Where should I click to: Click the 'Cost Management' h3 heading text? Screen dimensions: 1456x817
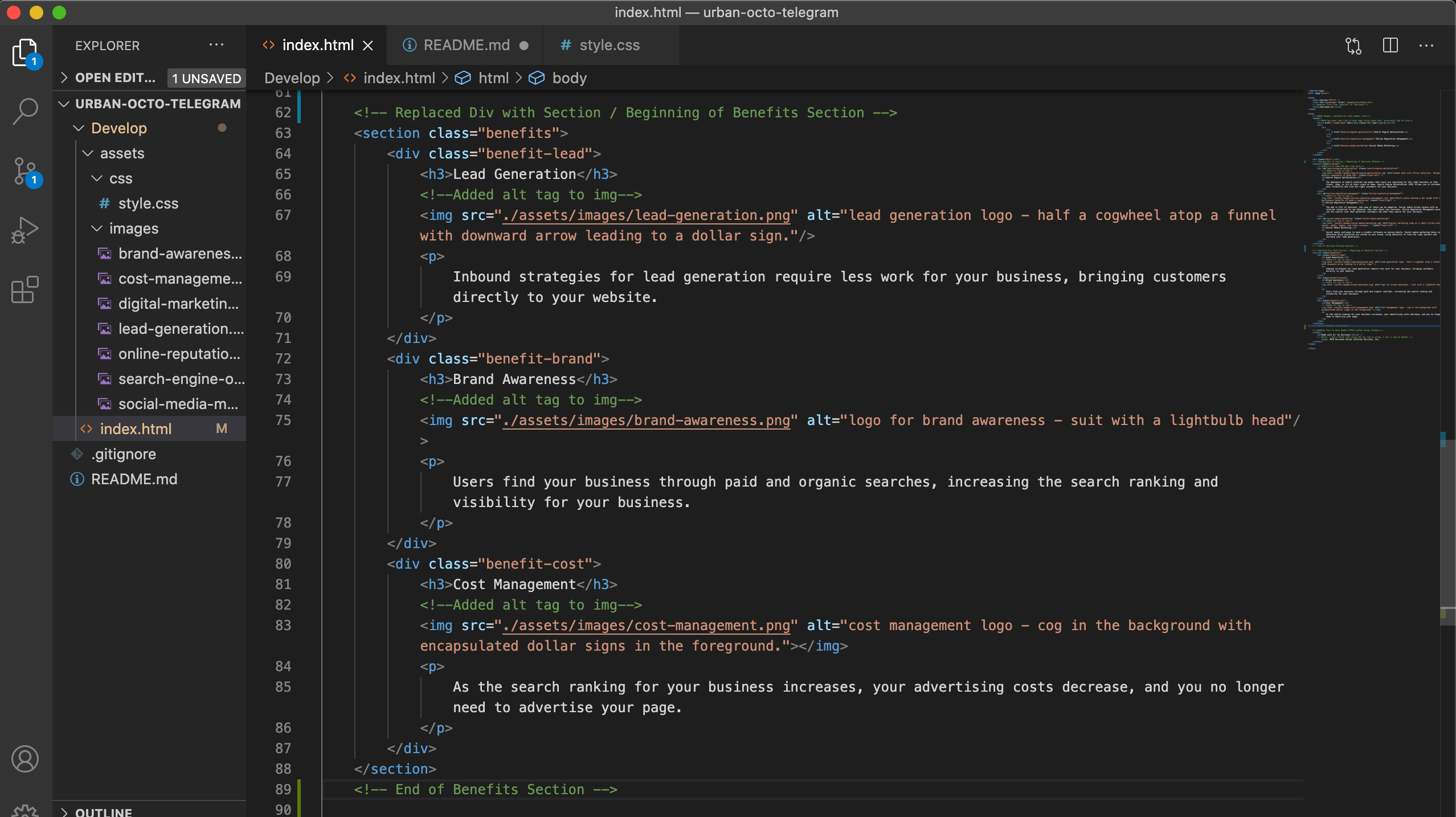point(514,584)
